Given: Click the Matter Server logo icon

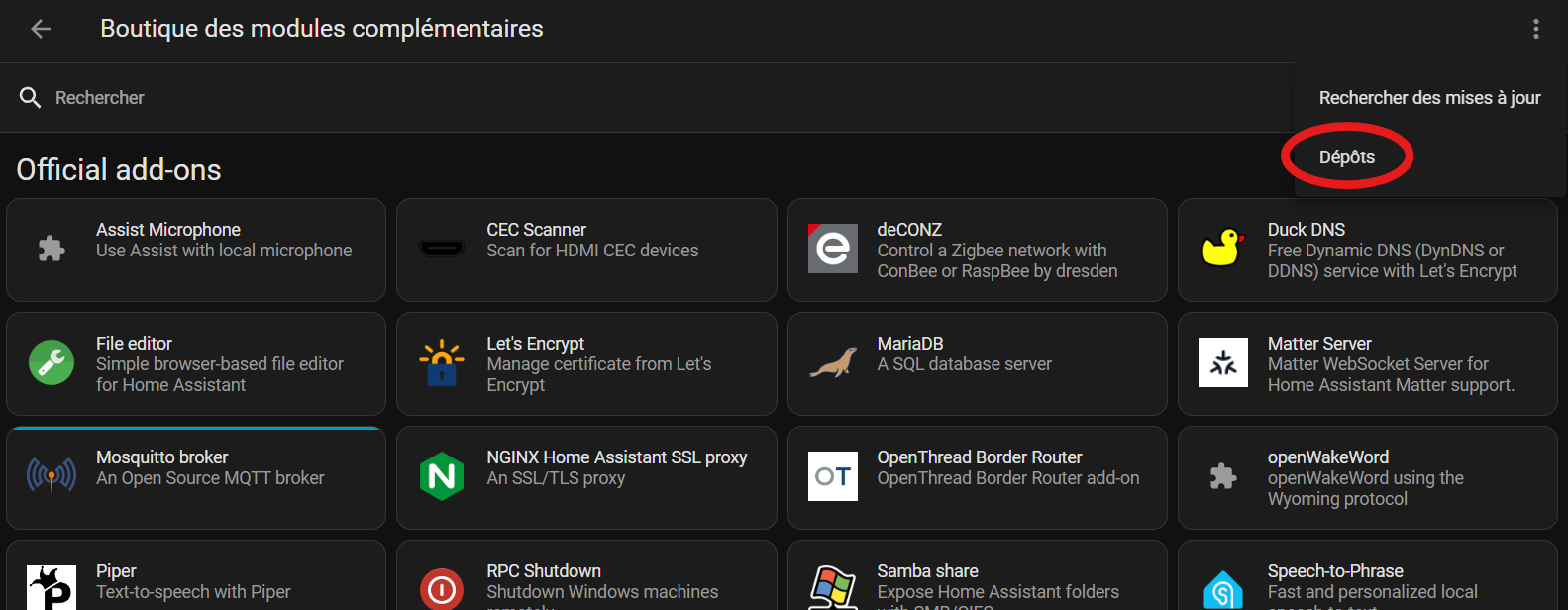Looking at the screenshot, I should tap(1222, 362).
